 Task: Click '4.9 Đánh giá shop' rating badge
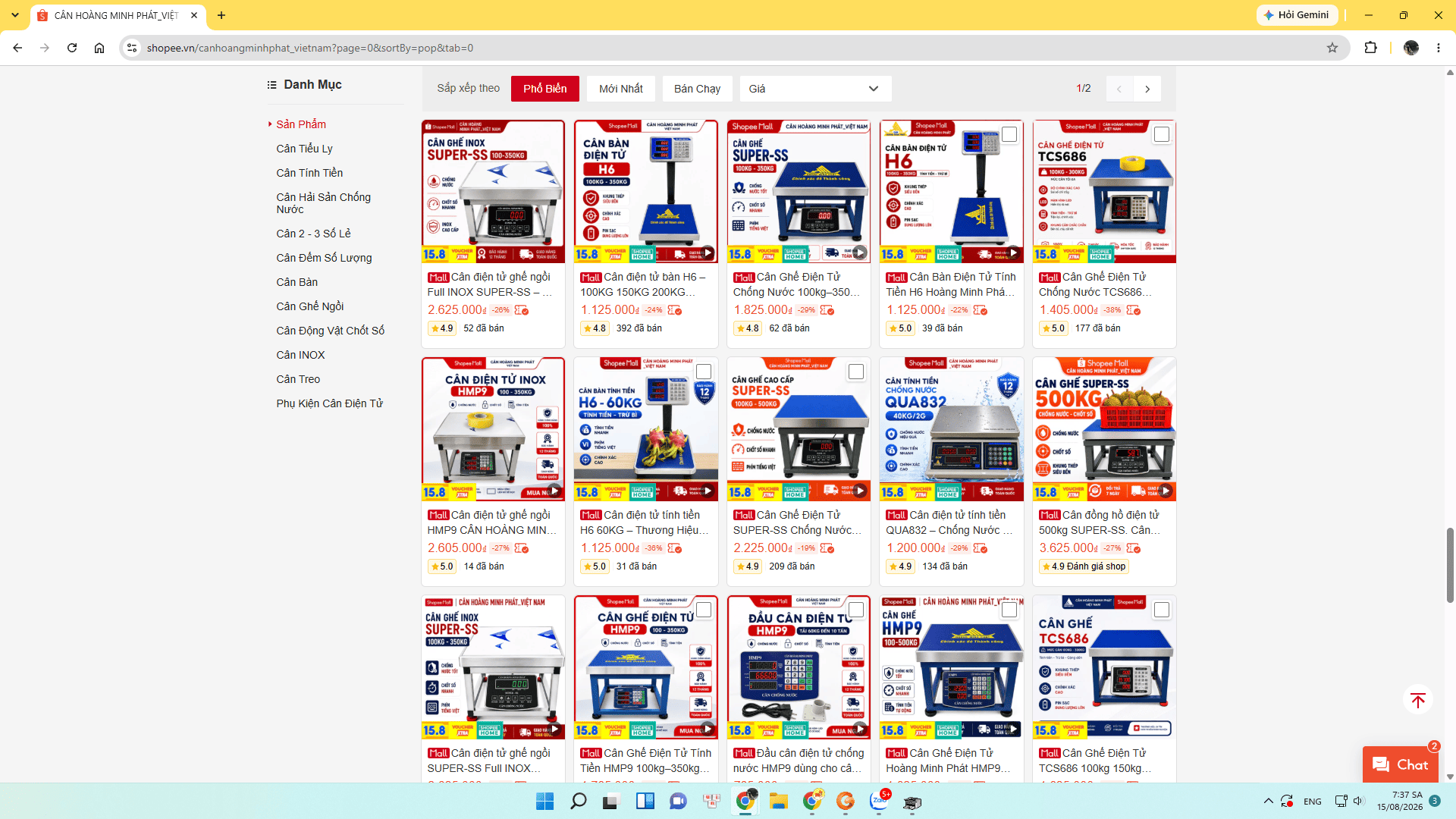click(1084, 566)
